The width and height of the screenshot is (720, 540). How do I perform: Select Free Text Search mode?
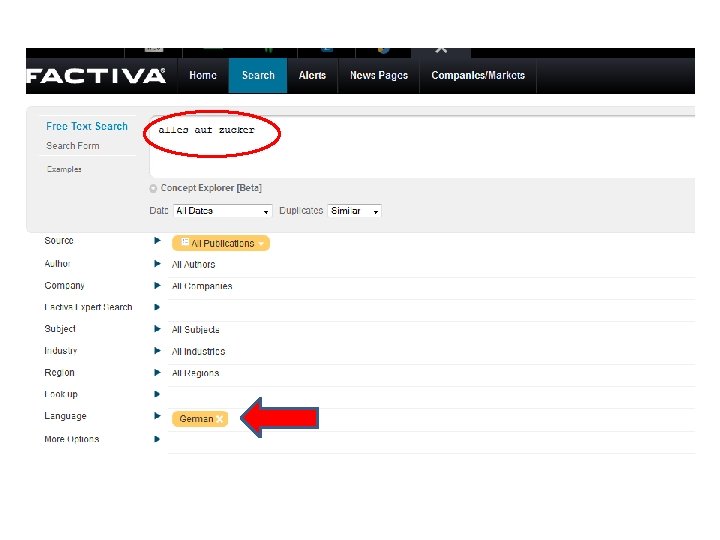87,126
